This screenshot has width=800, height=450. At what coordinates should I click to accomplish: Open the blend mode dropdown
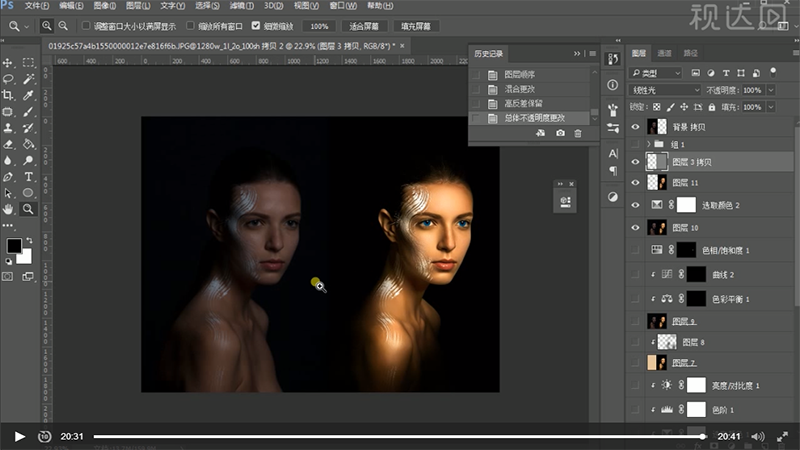pyautogui.click(x=665, y=90)
